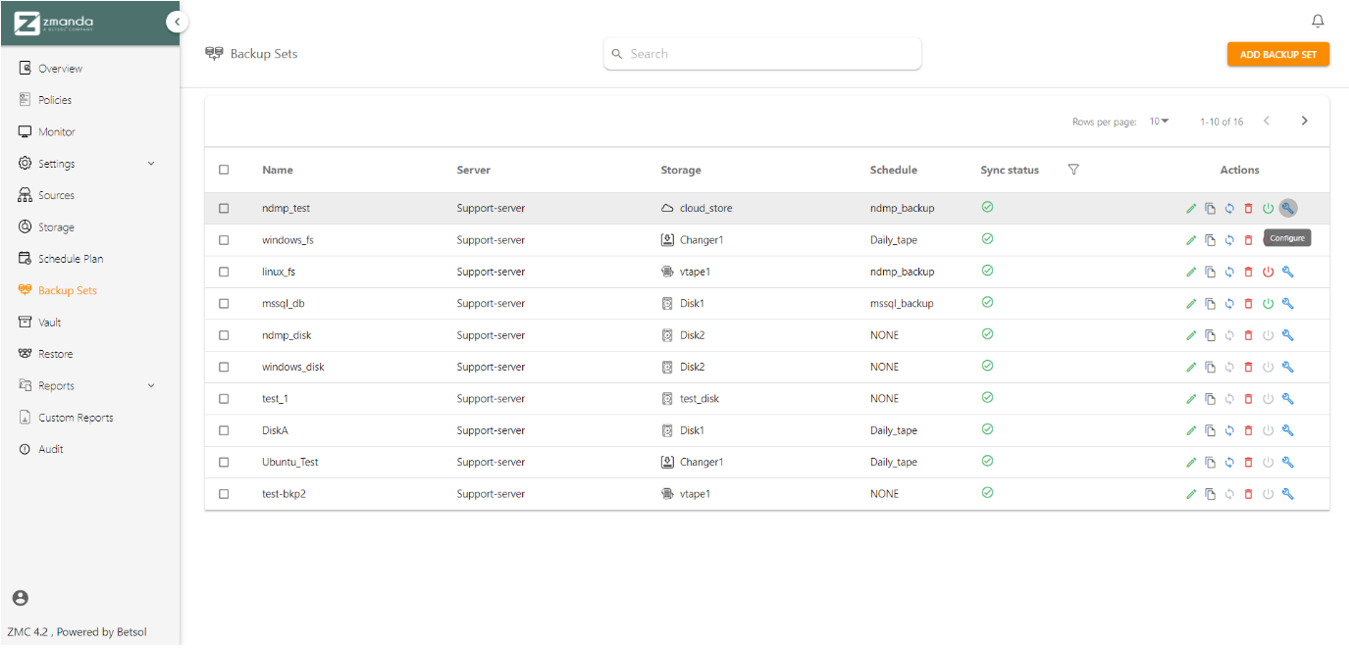
Task: Duplicate the DiskA backup set
Action: point(1210,431)
